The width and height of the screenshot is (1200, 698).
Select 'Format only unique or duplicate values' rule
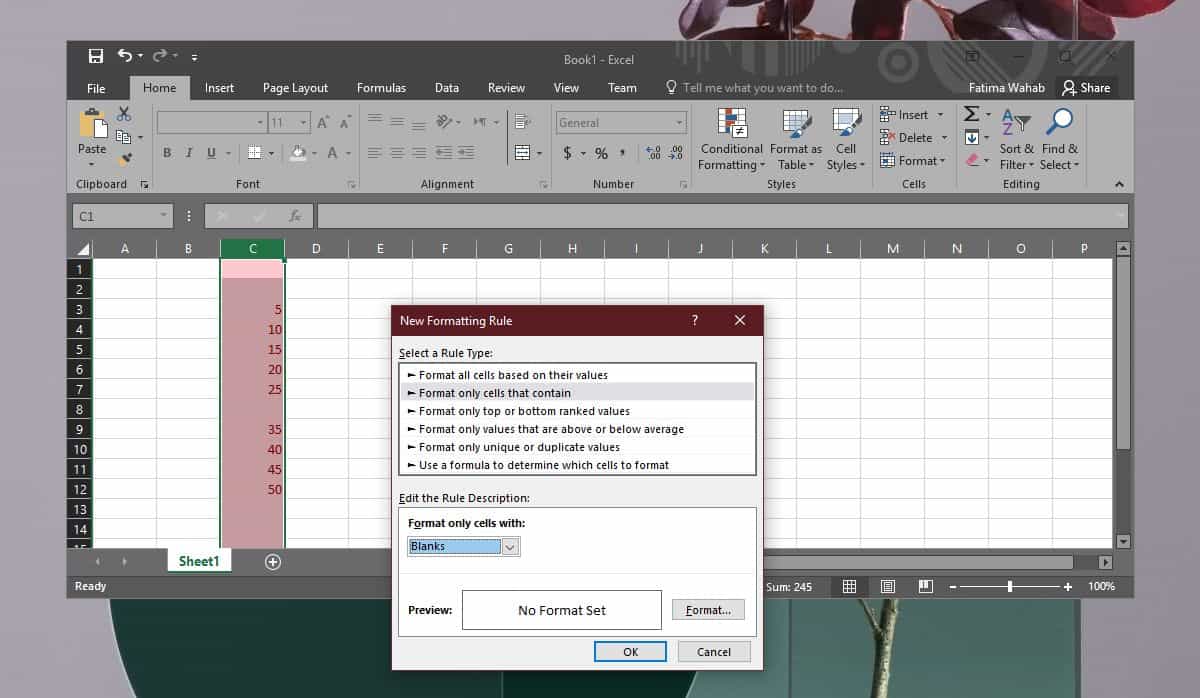point(577,447)
